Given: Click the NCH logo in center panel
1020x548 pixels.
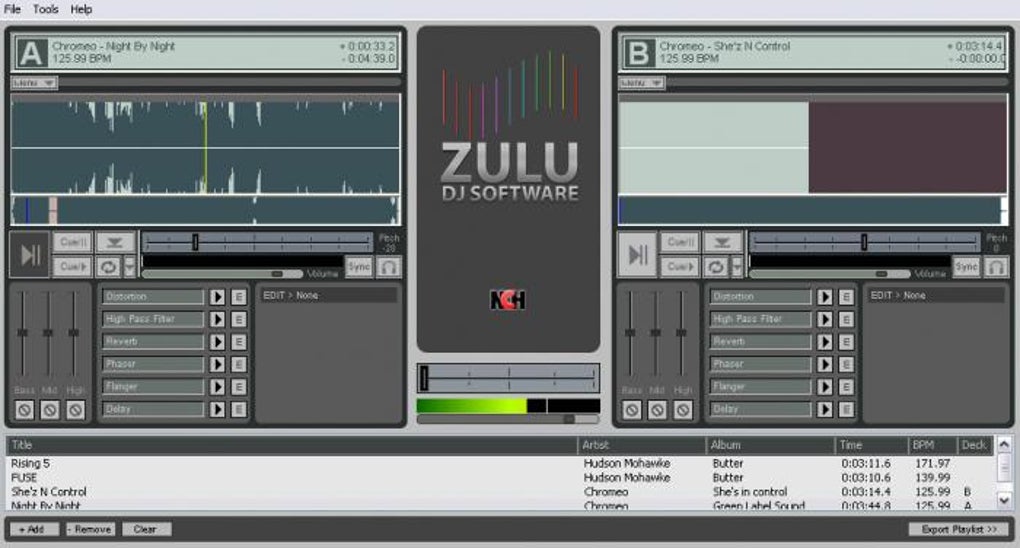Looking at the screenshot, I should click(507, 299).
